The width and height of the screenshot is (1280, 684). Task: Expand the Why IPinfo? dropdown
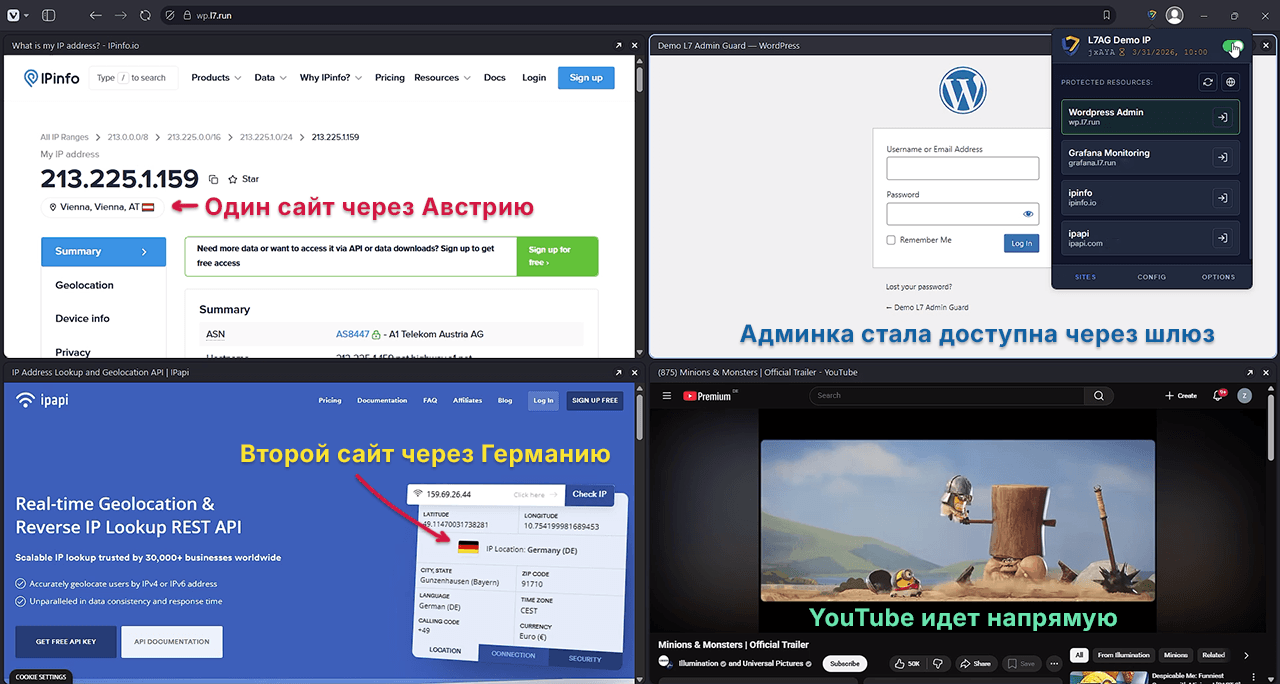pos(331,78)
